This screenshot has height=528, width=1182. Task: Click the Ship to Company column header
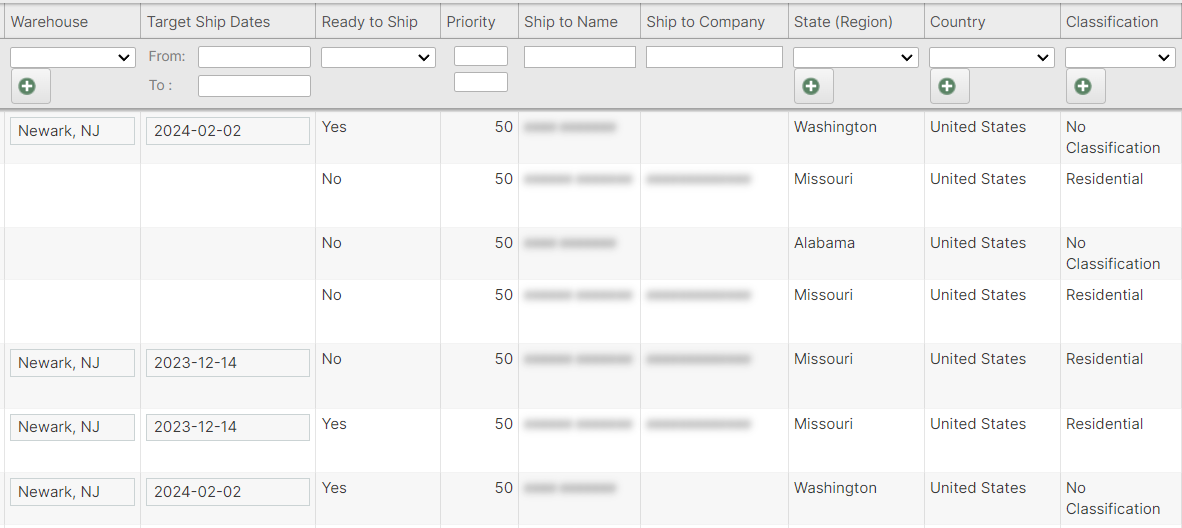coord(706,22)
